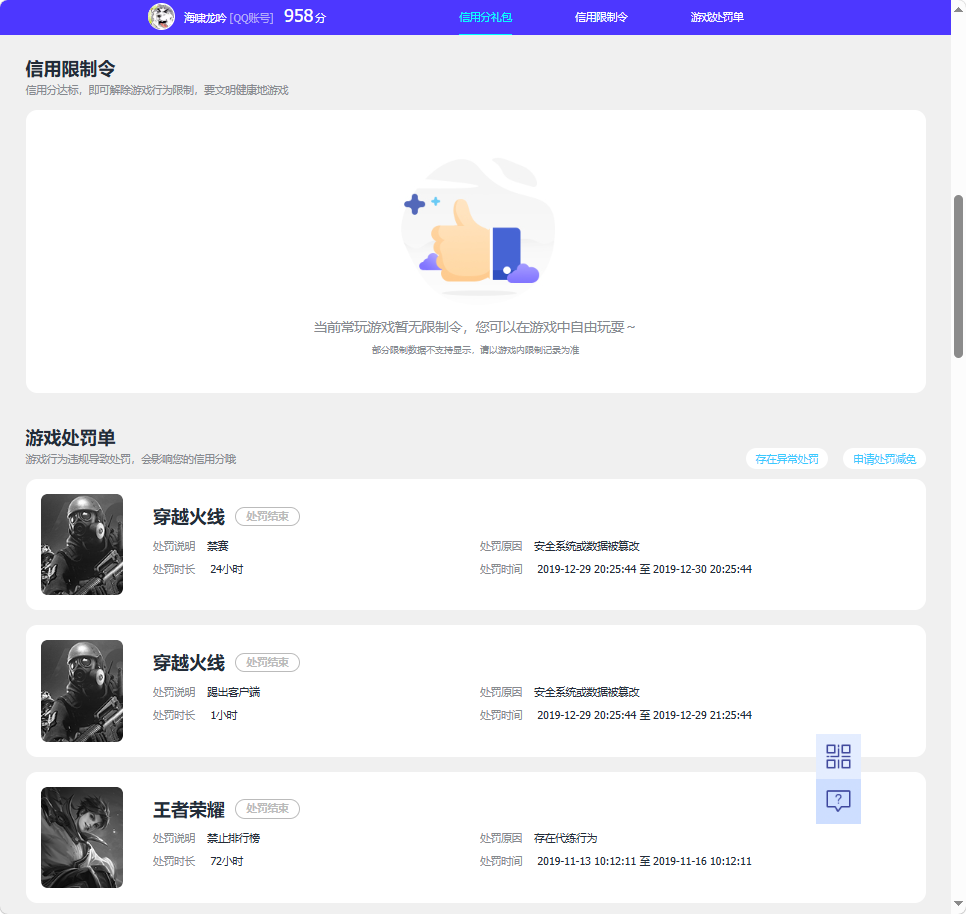The image size is (966, 914).
Task: Click 穿越火线 title on 禁赛 card
Action: pyautogui.click(x=189, y=517)
